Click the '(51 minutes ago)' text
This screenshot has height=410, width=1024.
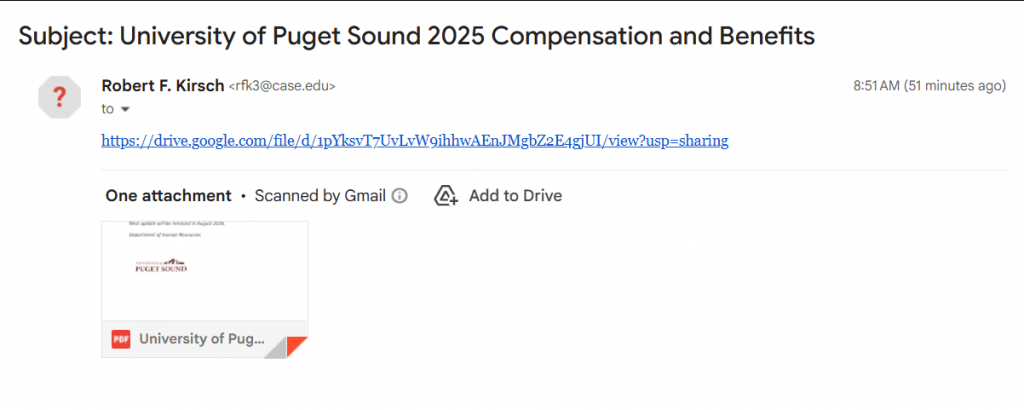coord(954,87)
